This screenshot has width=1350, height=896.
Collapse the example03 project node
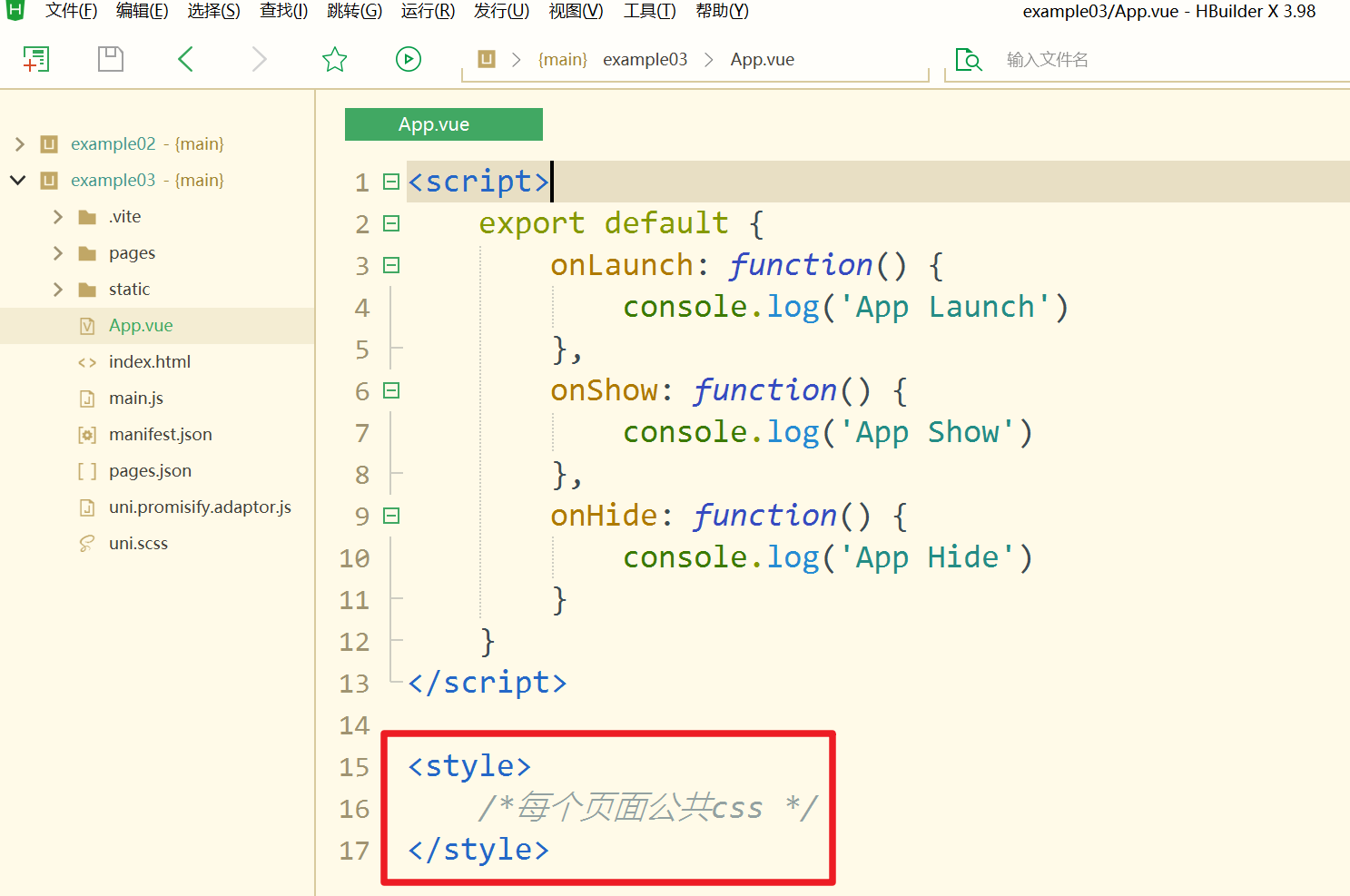(x=17, y=180)
